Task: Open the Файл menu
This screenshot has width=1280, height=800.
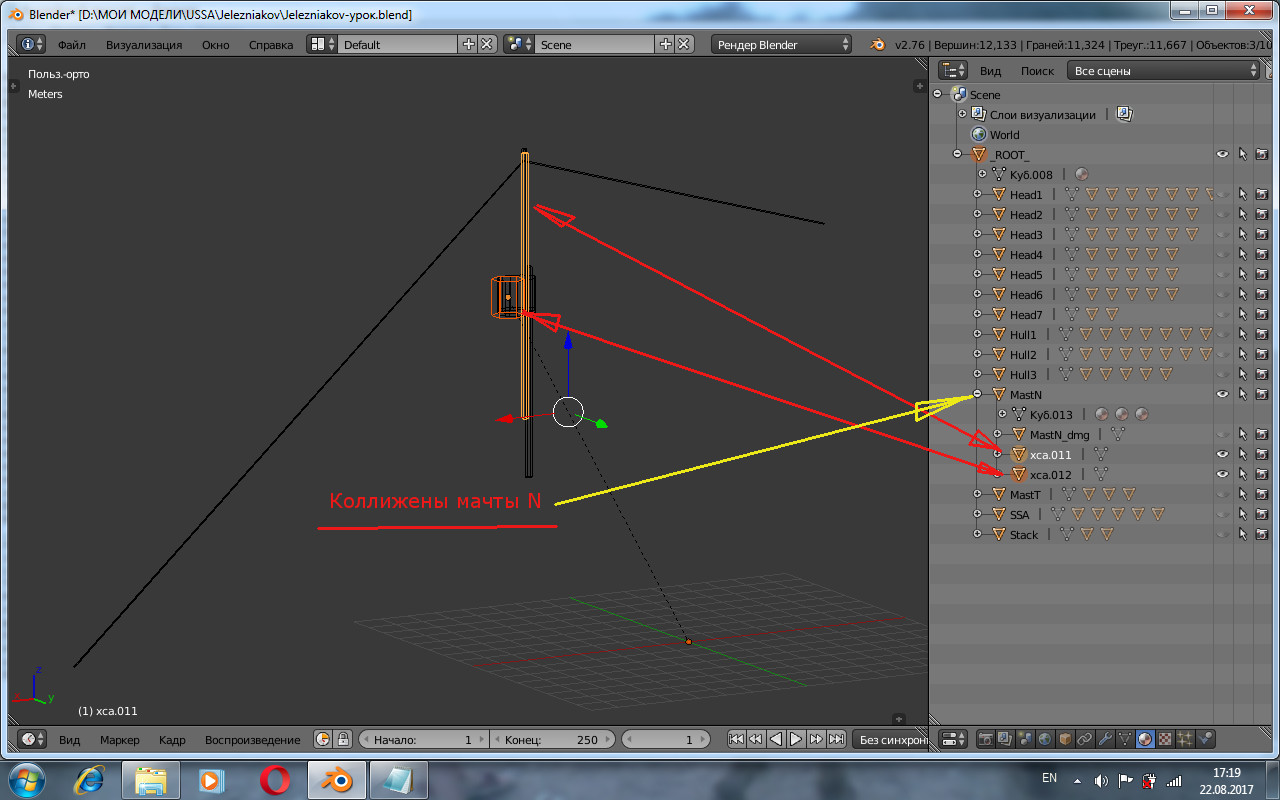Action: click(x=71, y=45)
